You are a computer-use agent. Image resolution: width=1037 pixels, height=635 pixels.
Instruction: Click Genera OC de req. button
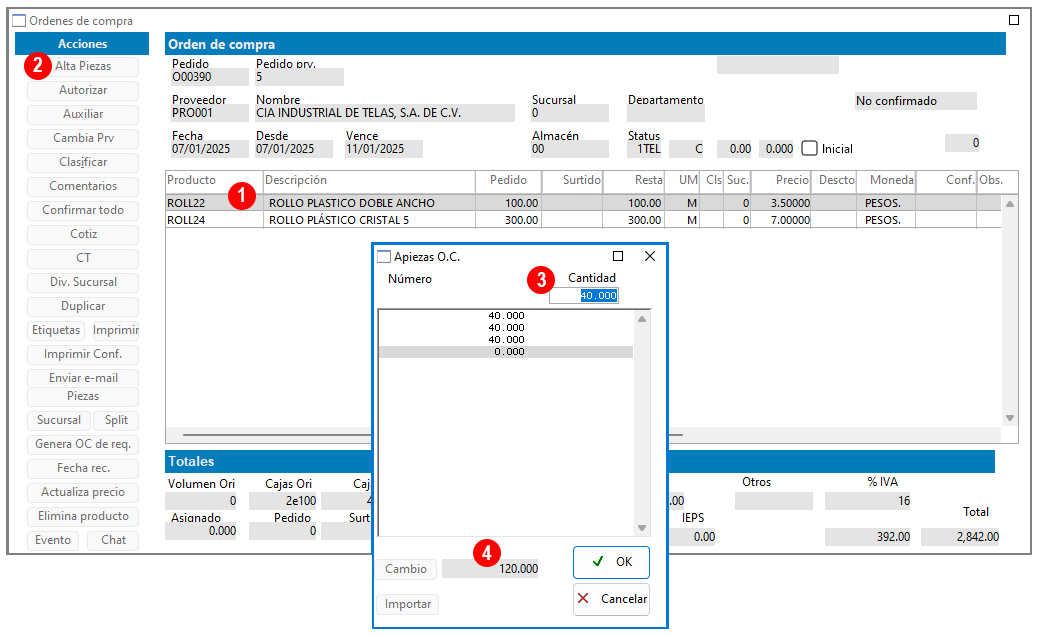pyautogui.click(x=83, y=444)
